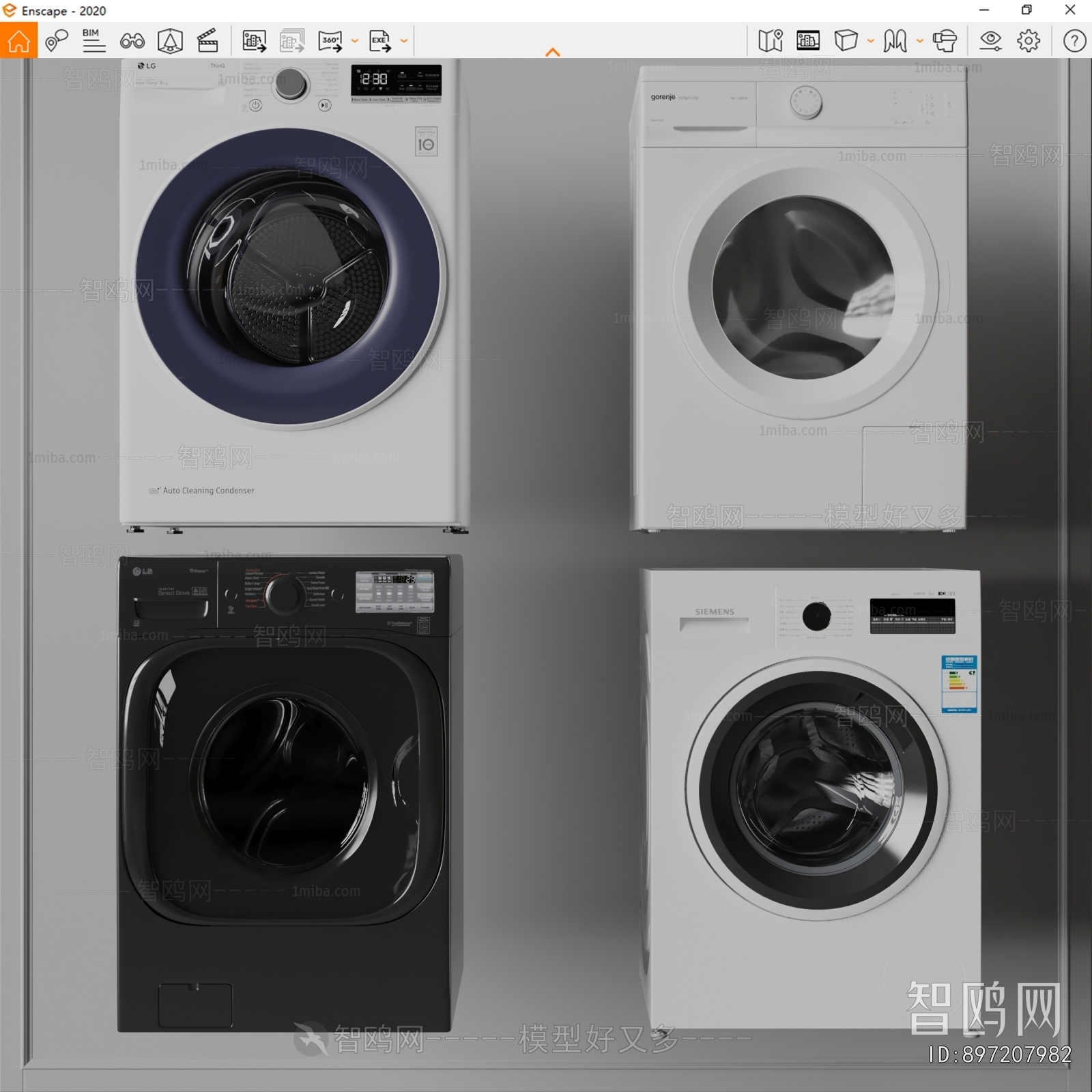
Task: Click the Enscape logo in title bar
Action: click(10, 10)
